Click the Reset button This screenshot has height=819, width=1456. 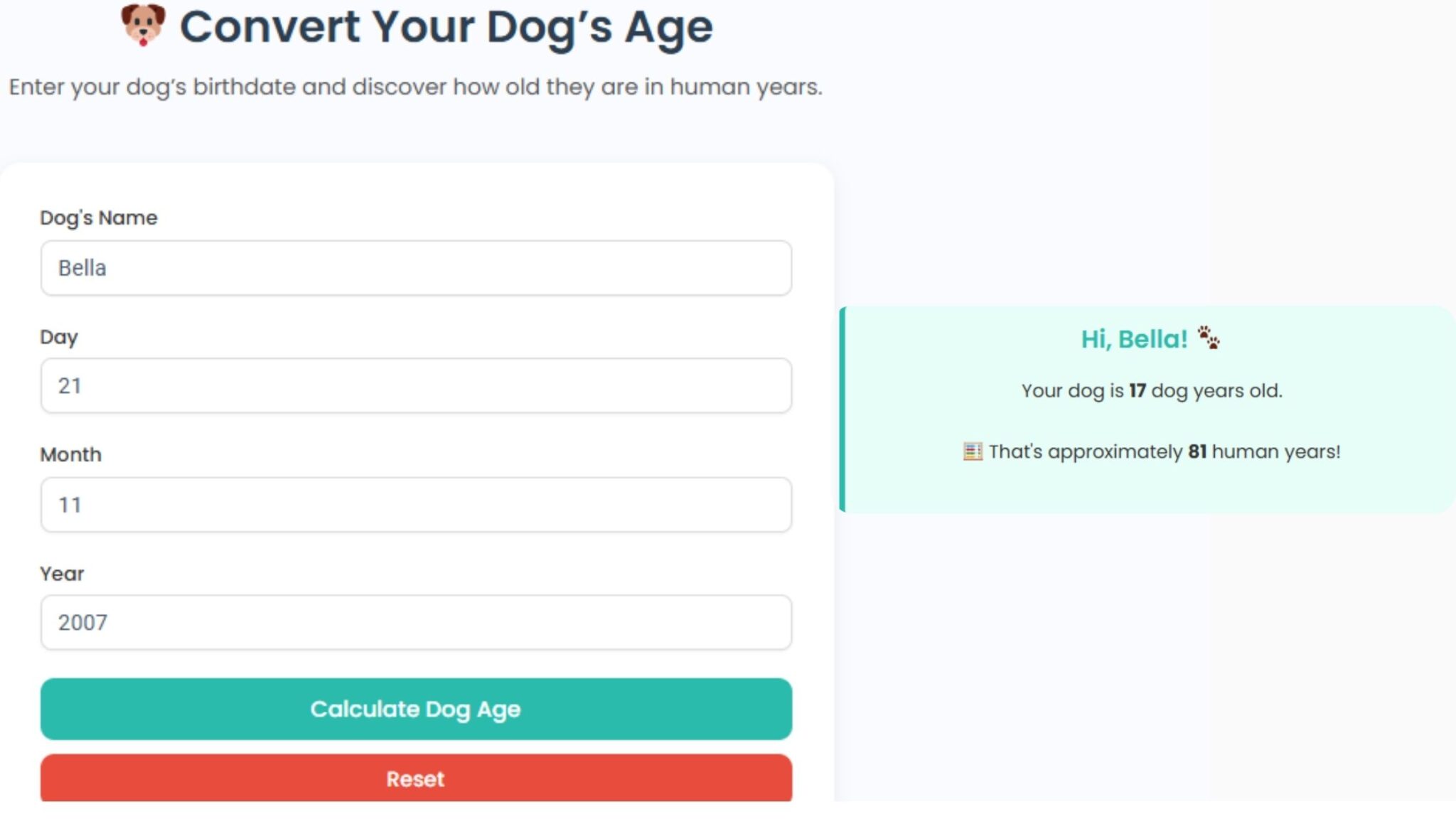pos(415,778)
